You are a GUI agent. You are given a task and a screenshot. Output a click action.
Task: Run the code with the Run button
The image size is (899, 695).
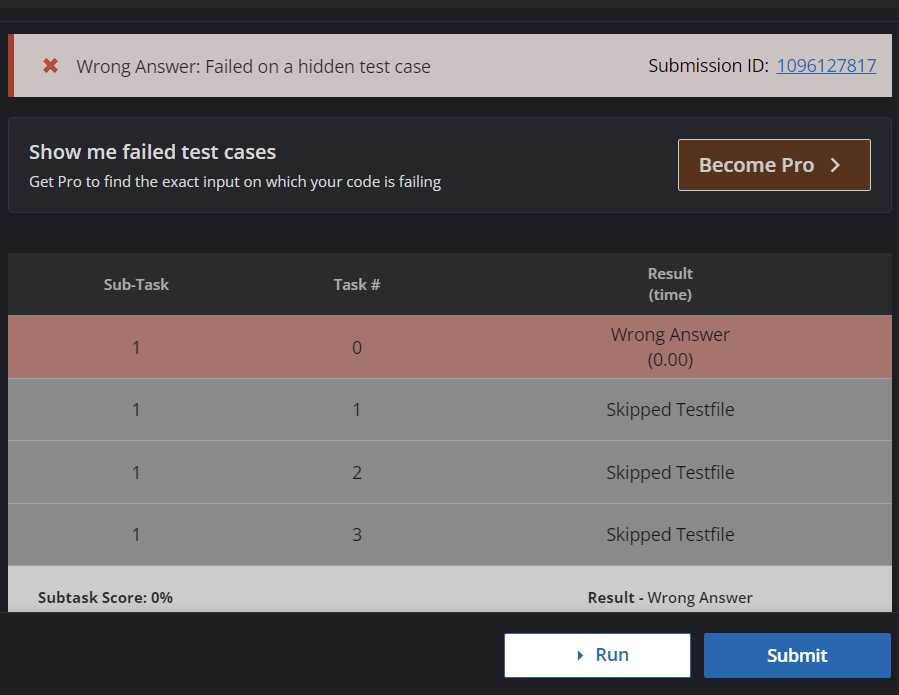click(597, 655)
